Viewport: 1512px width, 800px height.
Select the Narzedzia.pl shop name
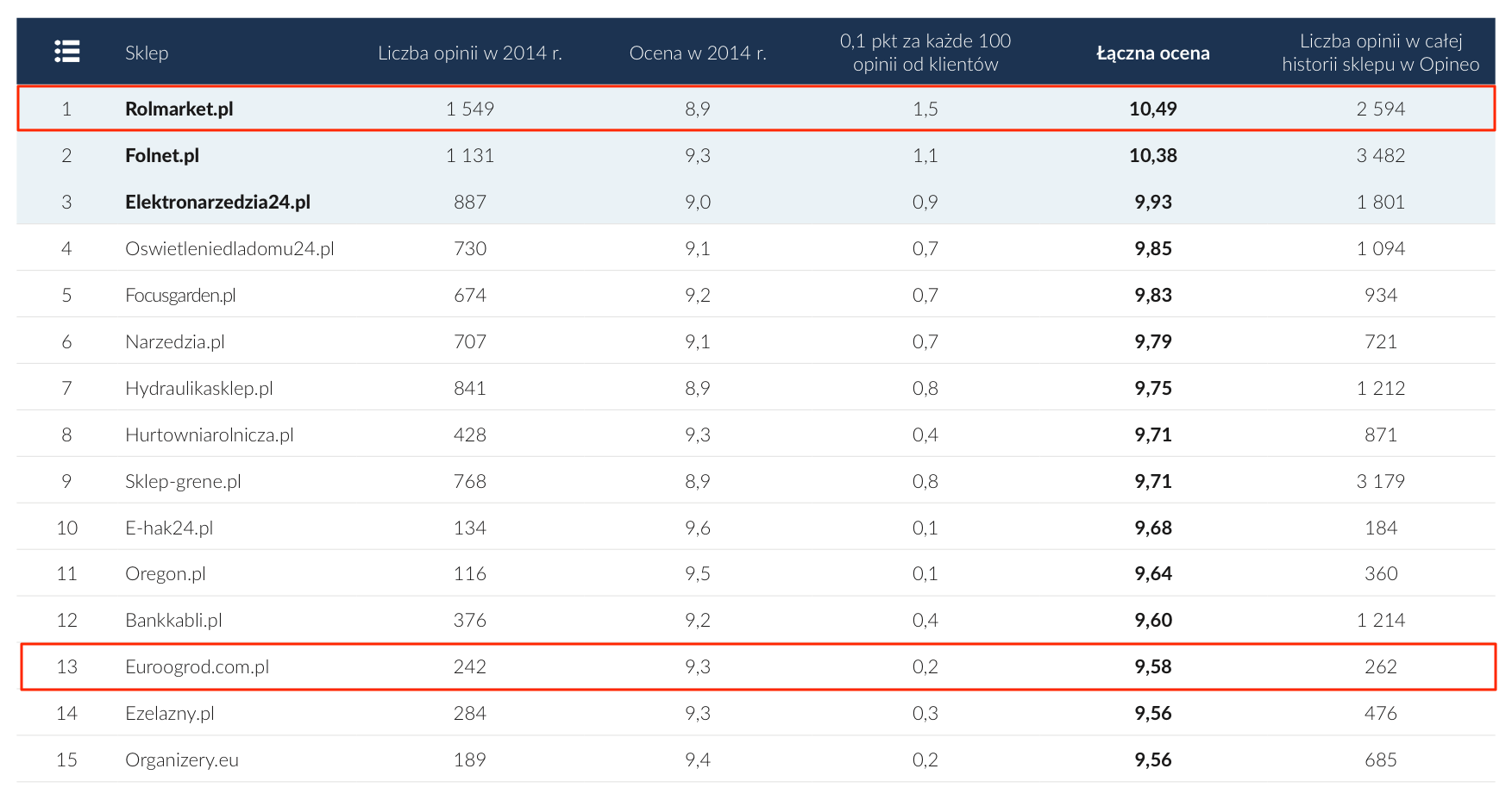click(175, 341)
